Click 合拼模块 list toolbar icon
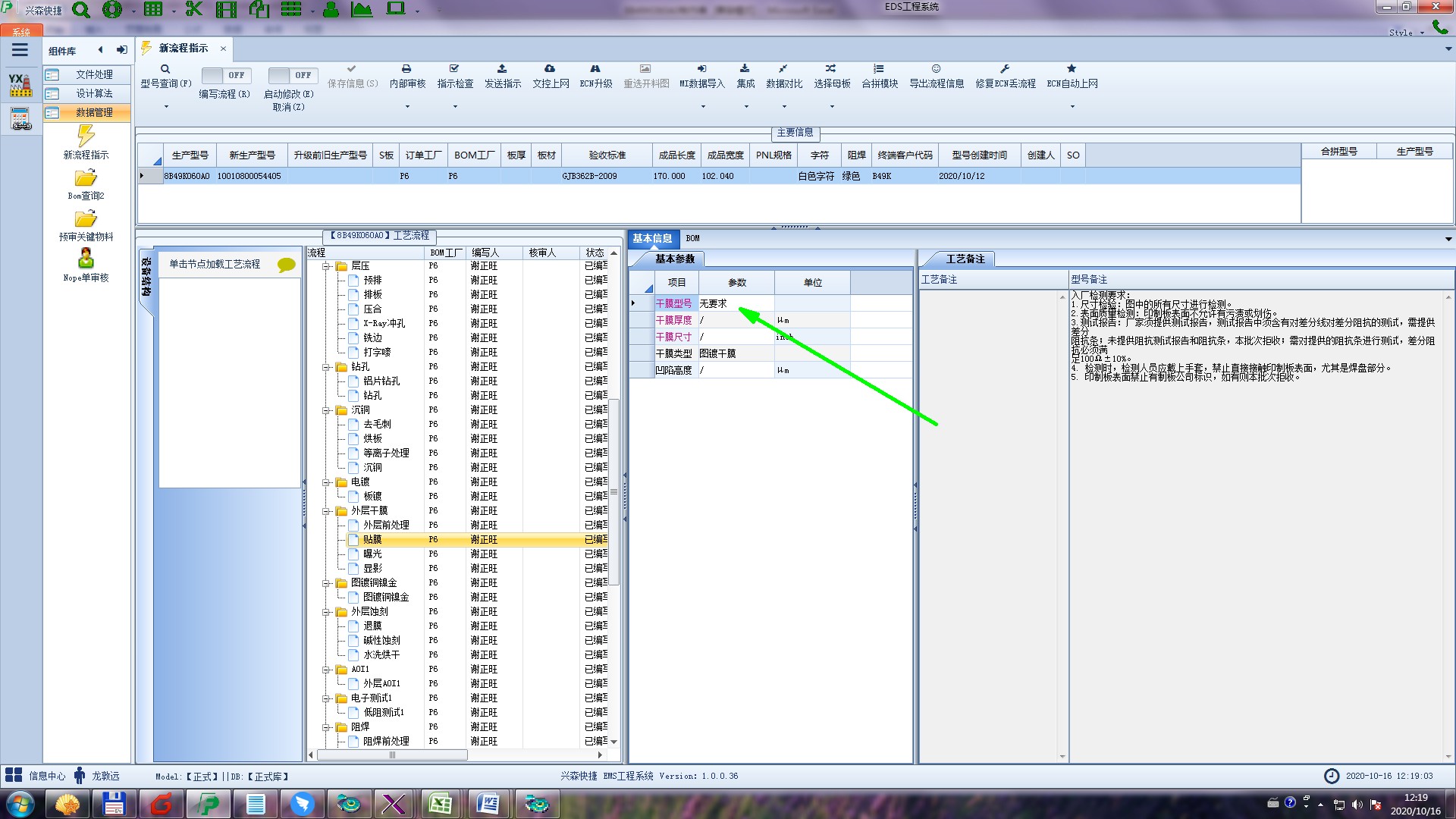Screen dimensions: 1456x819 click(x=879, y=69)
